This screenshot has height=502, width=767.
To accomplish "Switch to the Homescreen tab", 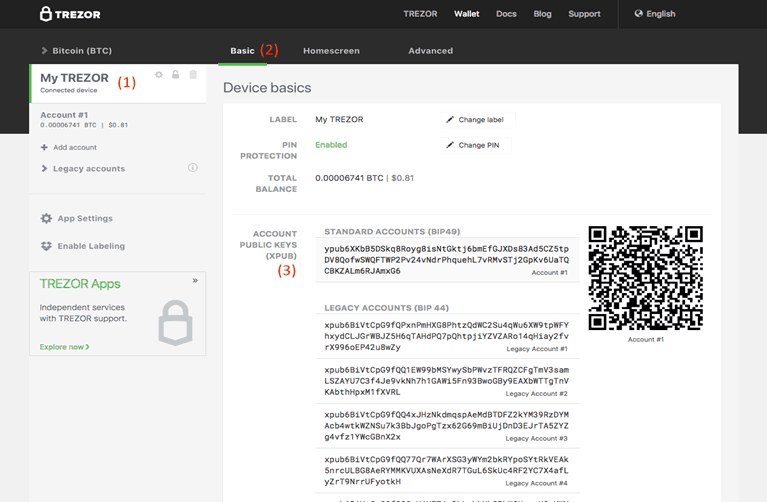I will pyautogui.click(x=331, y=50).
